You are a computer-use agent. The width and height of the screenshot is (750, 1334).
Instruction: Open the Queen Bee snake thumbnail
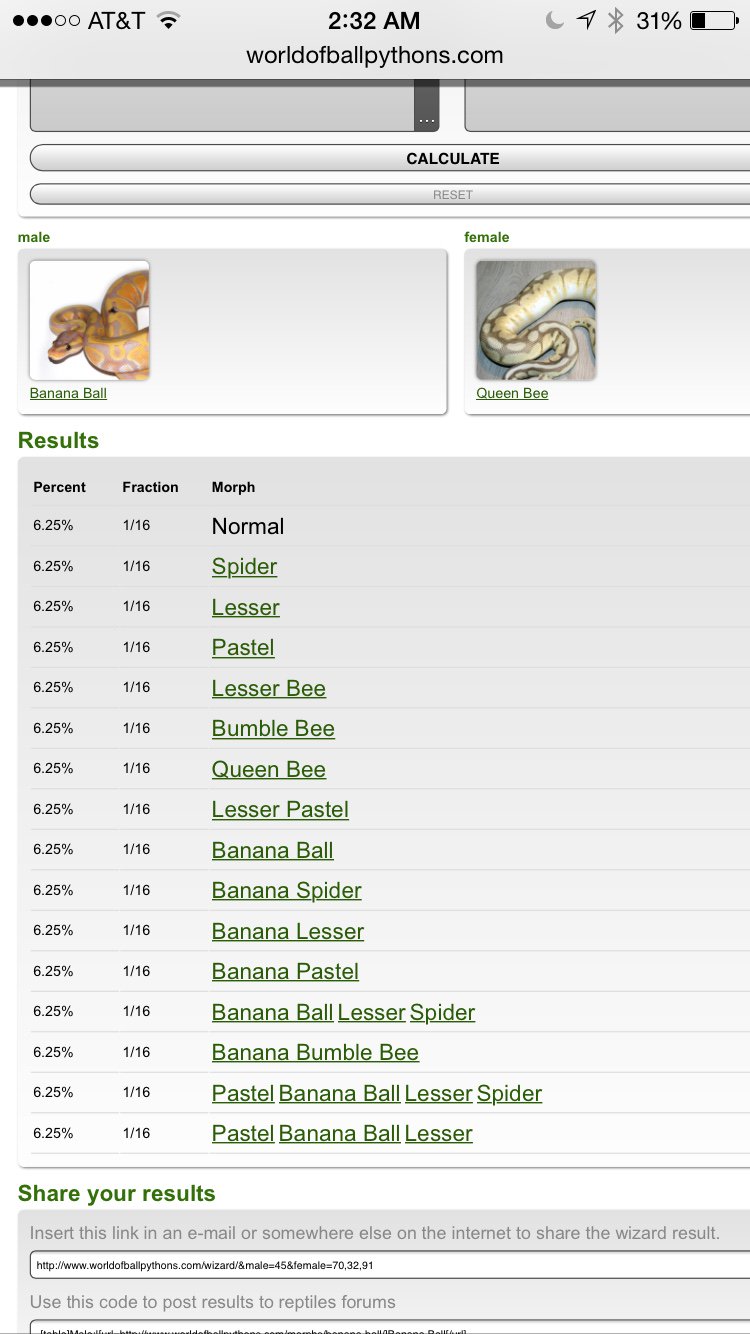[536, 320]
